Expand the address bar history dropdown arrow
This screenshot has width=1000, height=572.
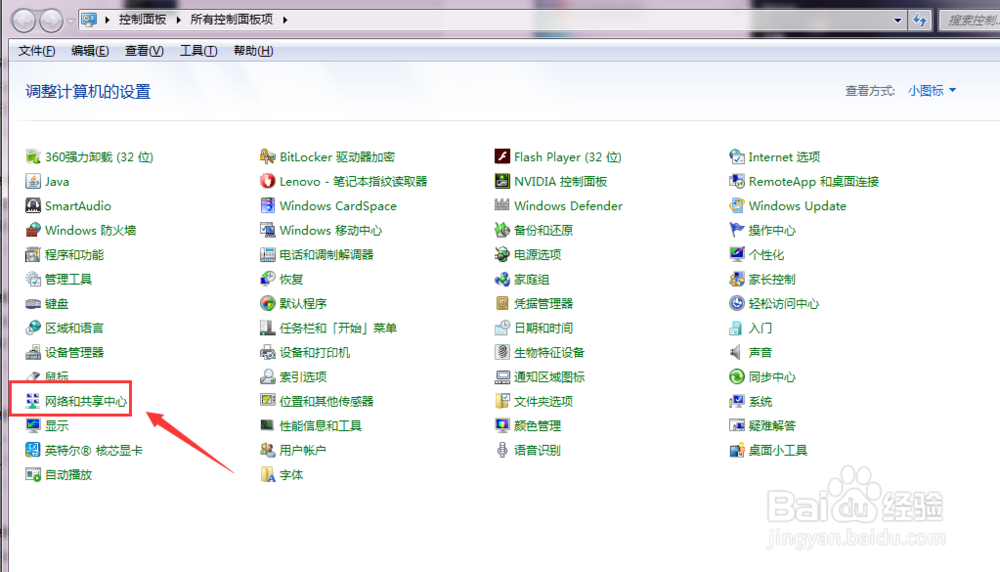point(897,20)
